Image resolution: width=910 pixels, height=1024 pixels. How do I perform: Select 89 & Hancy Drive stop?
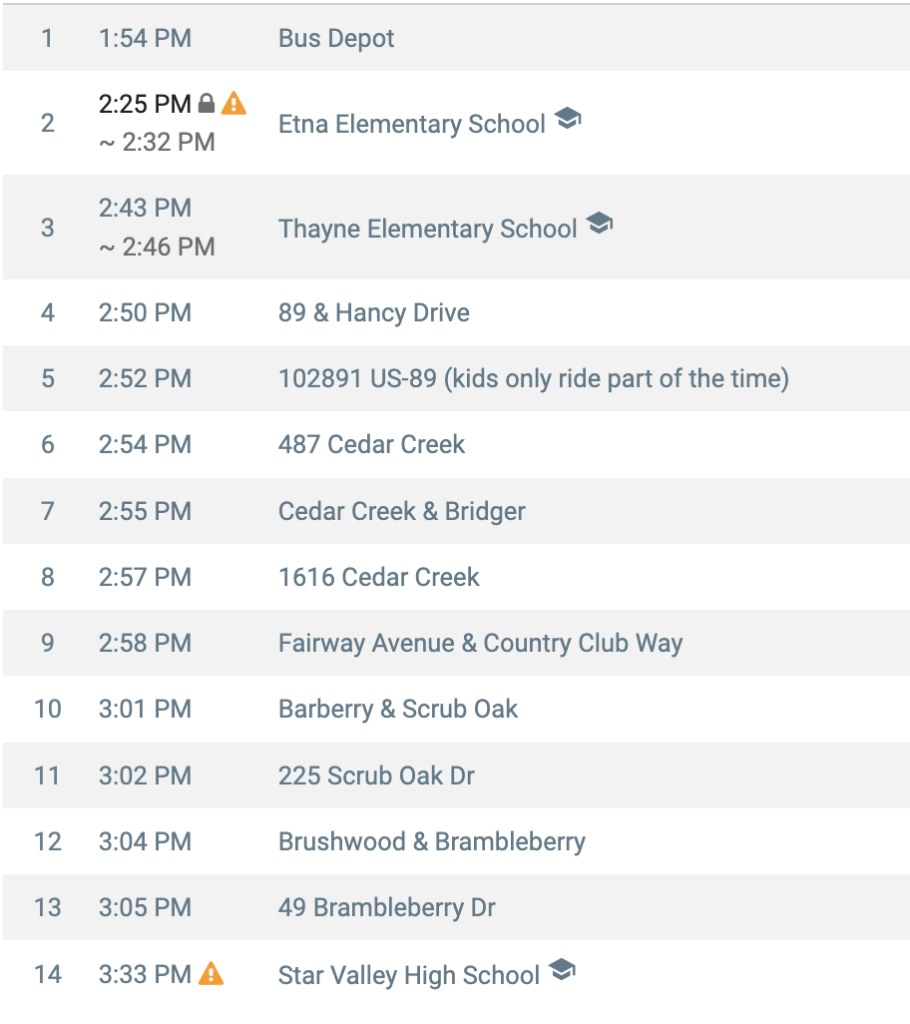pos(374,313)
